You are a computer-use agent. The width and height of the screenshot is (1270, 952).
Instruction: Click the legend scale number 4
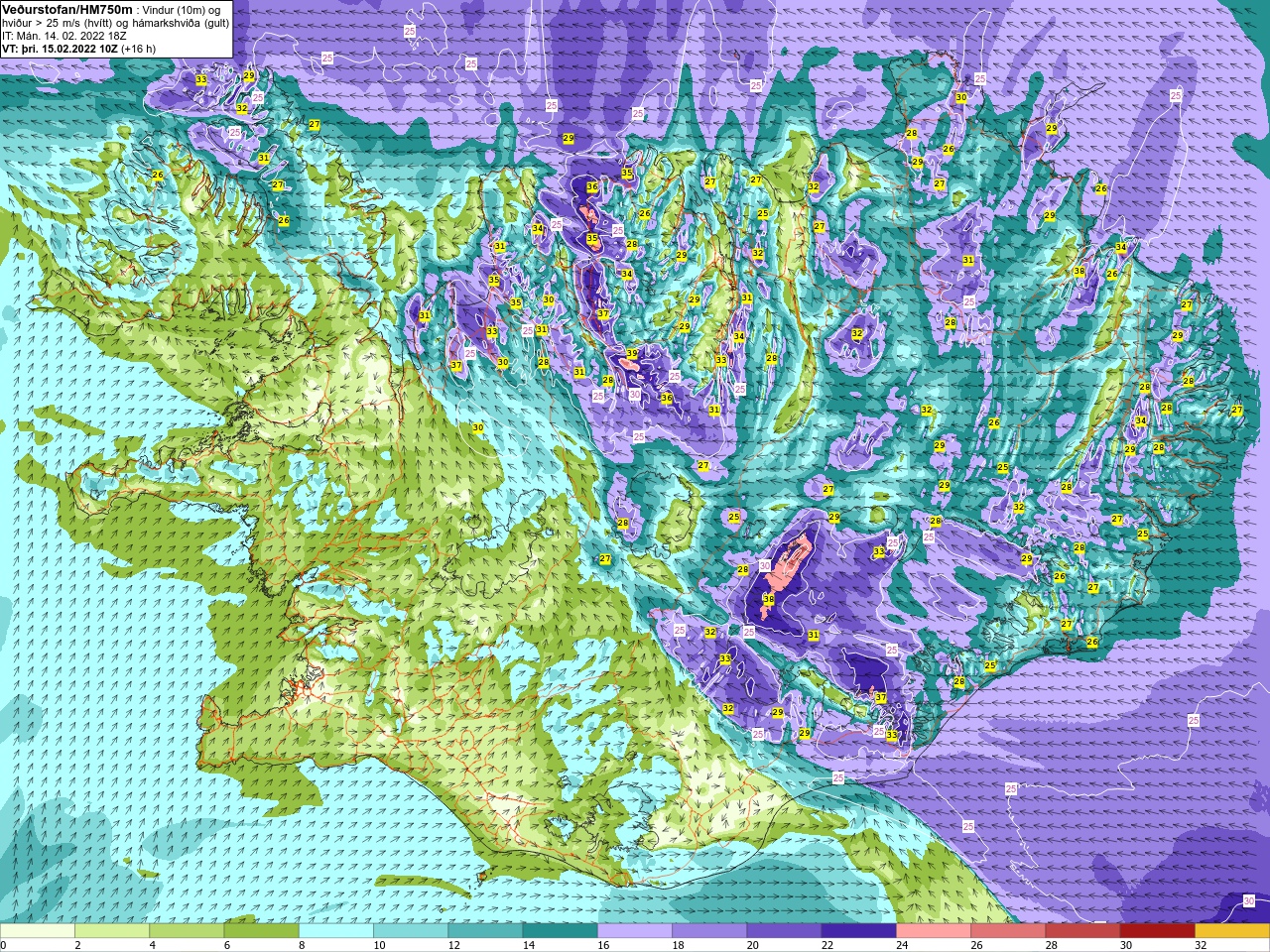152,945
